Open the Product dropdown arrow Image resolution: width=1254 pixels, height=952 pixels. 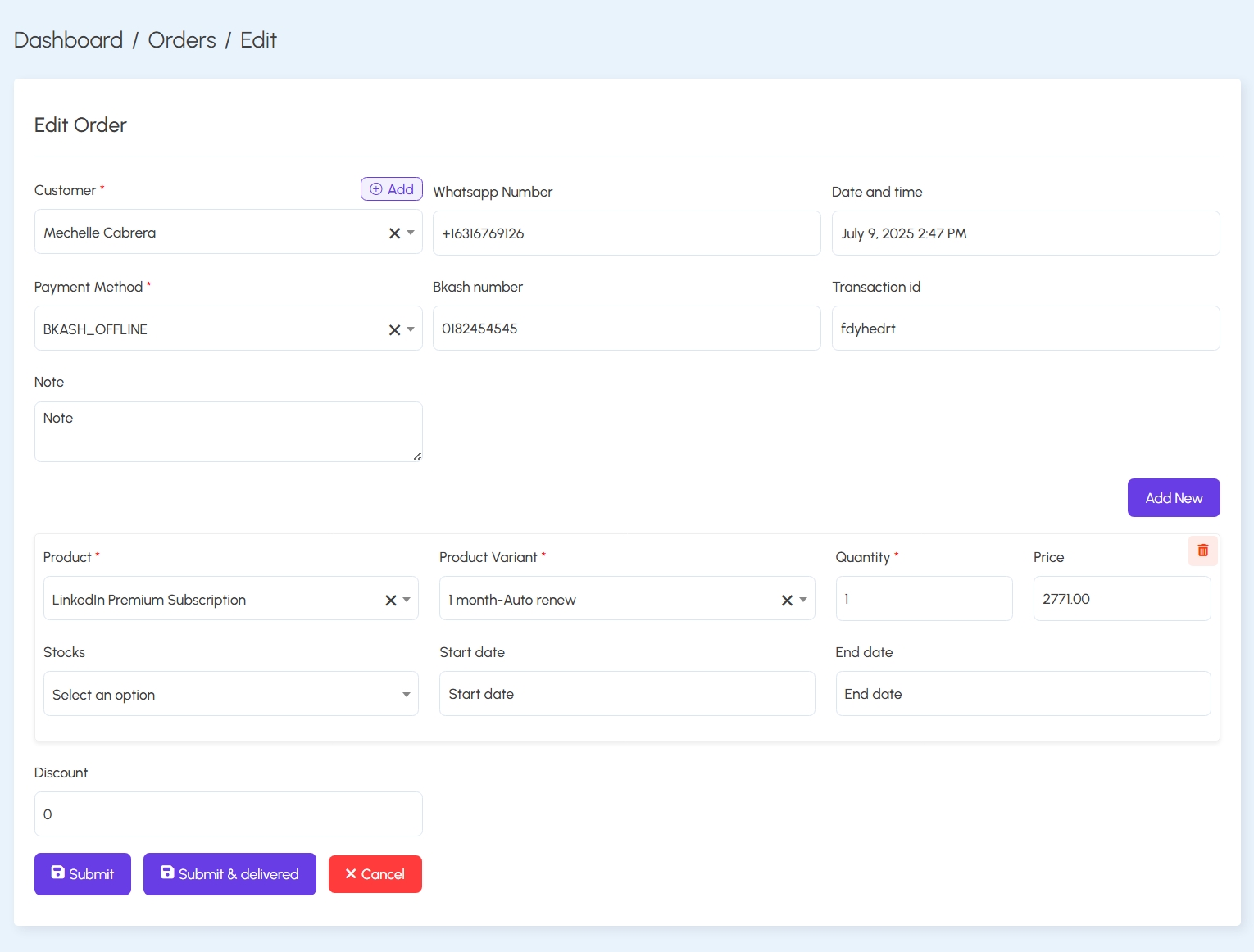coord(407,600)
